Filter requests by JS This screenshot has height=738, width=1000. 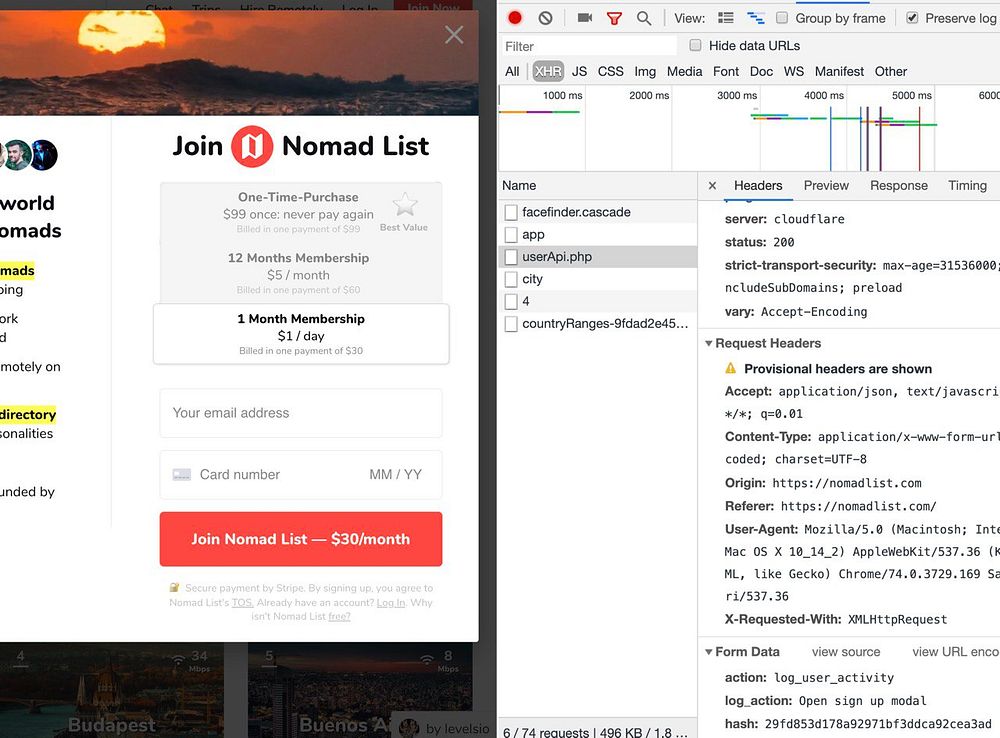click(579, 71)
